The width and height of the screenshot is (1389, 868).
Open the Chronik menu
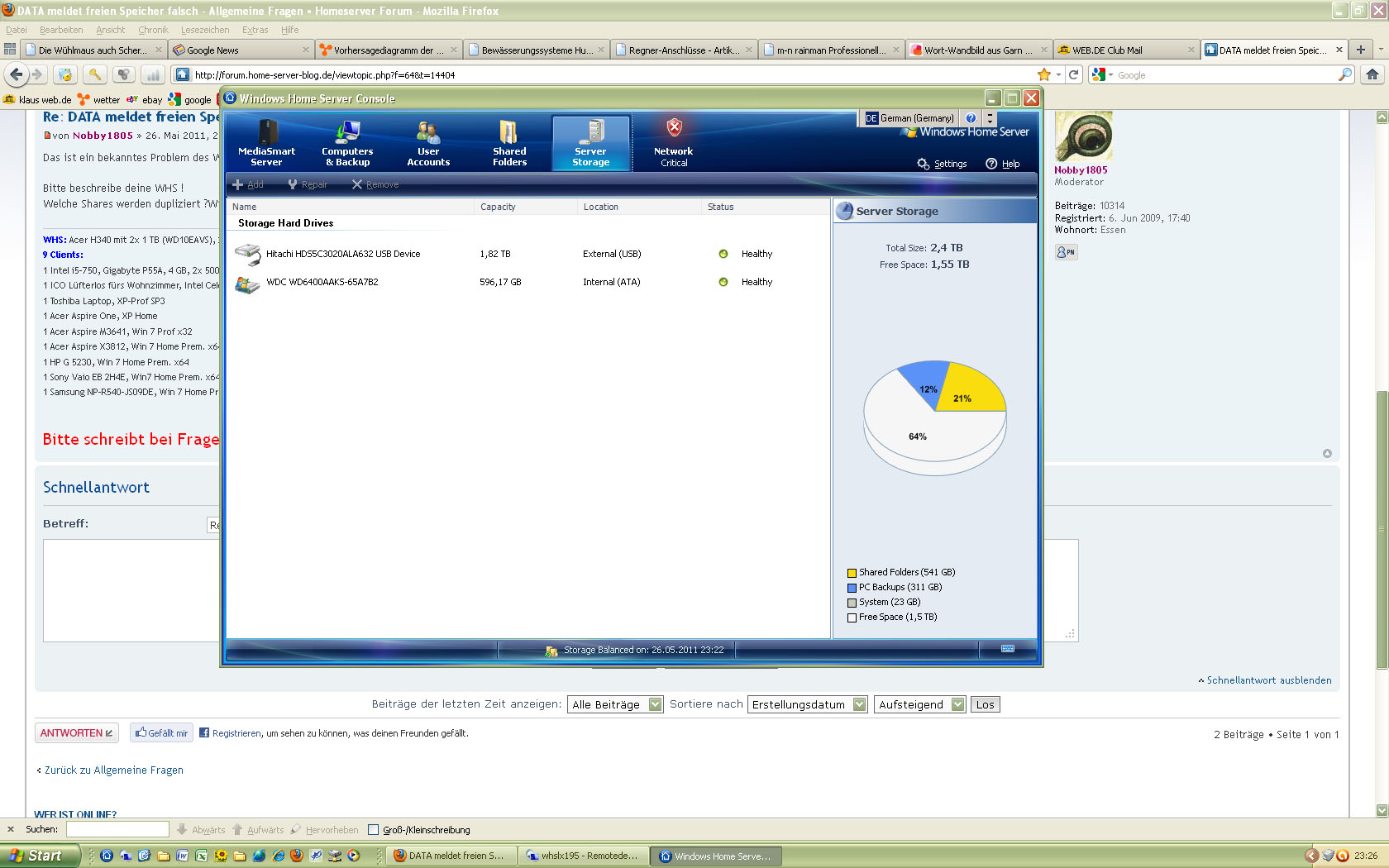coord(153,30)
